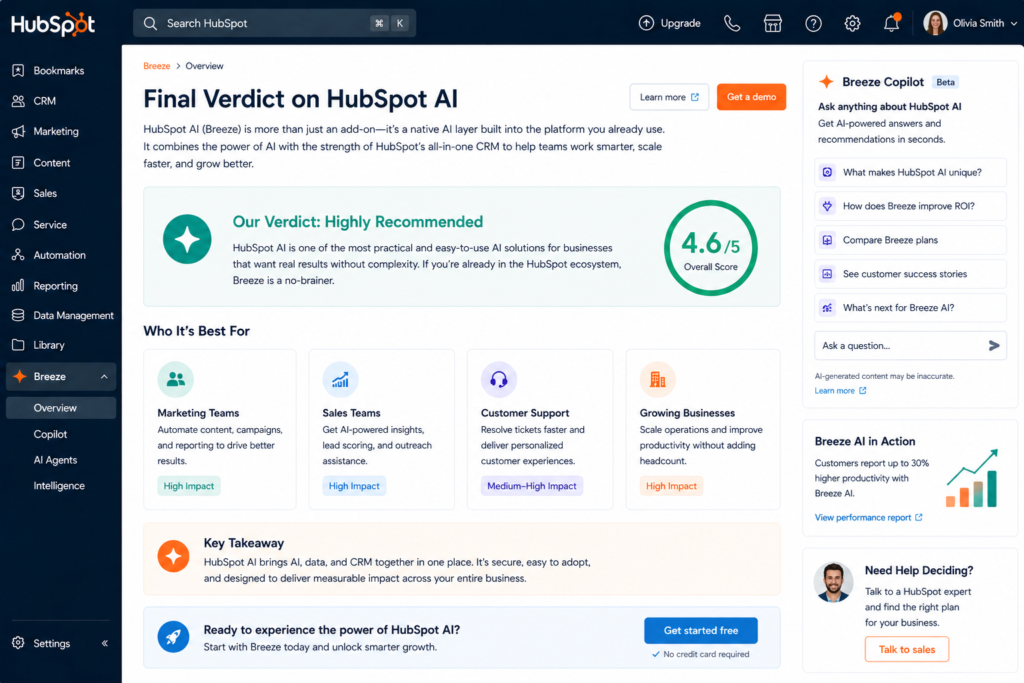Click the Sales Teams chart icon
The width and height of the screenshot is (1024, 683).
pos(340,379)
